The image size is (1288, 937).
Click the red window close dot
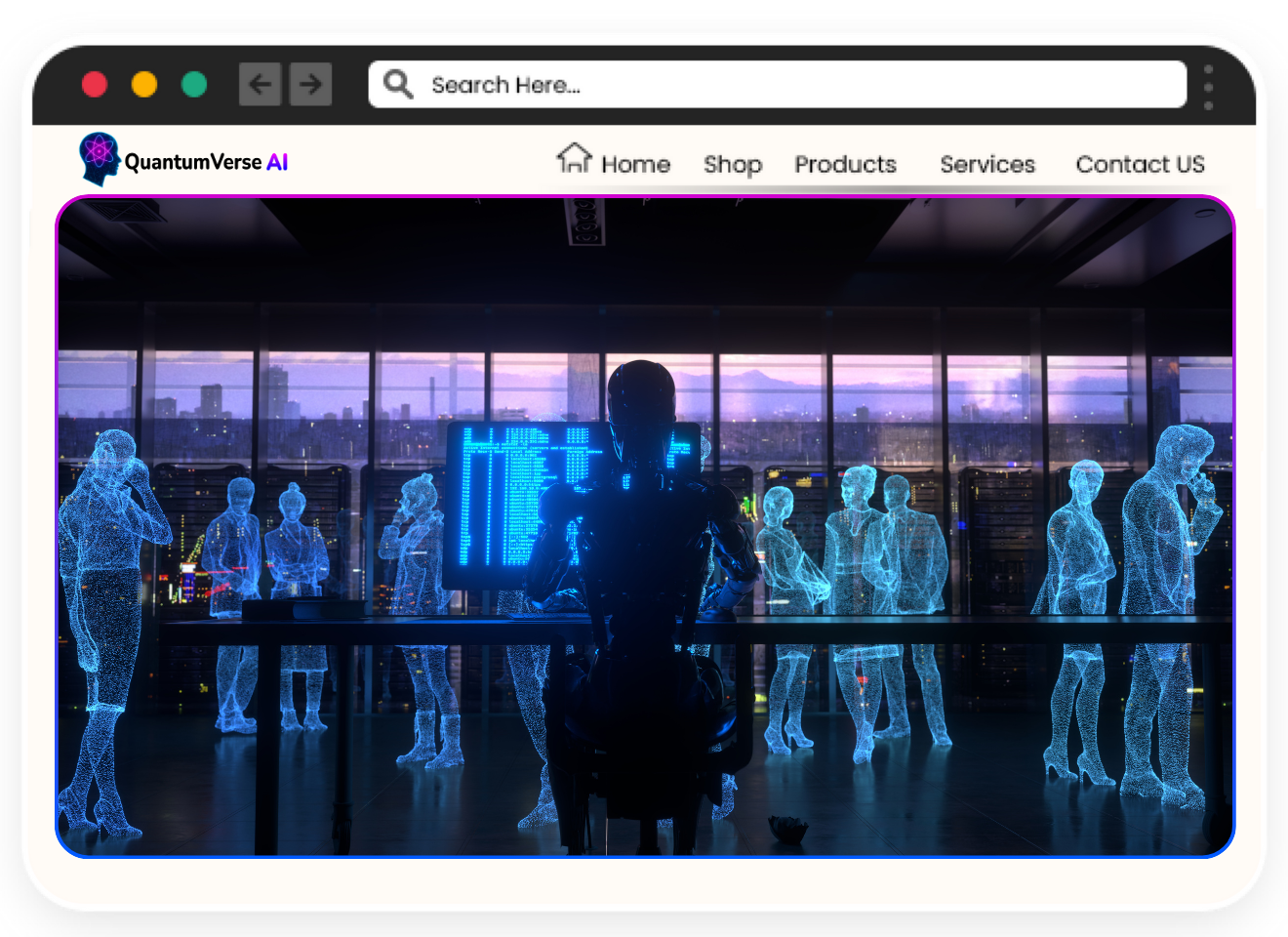coord(95,85)
